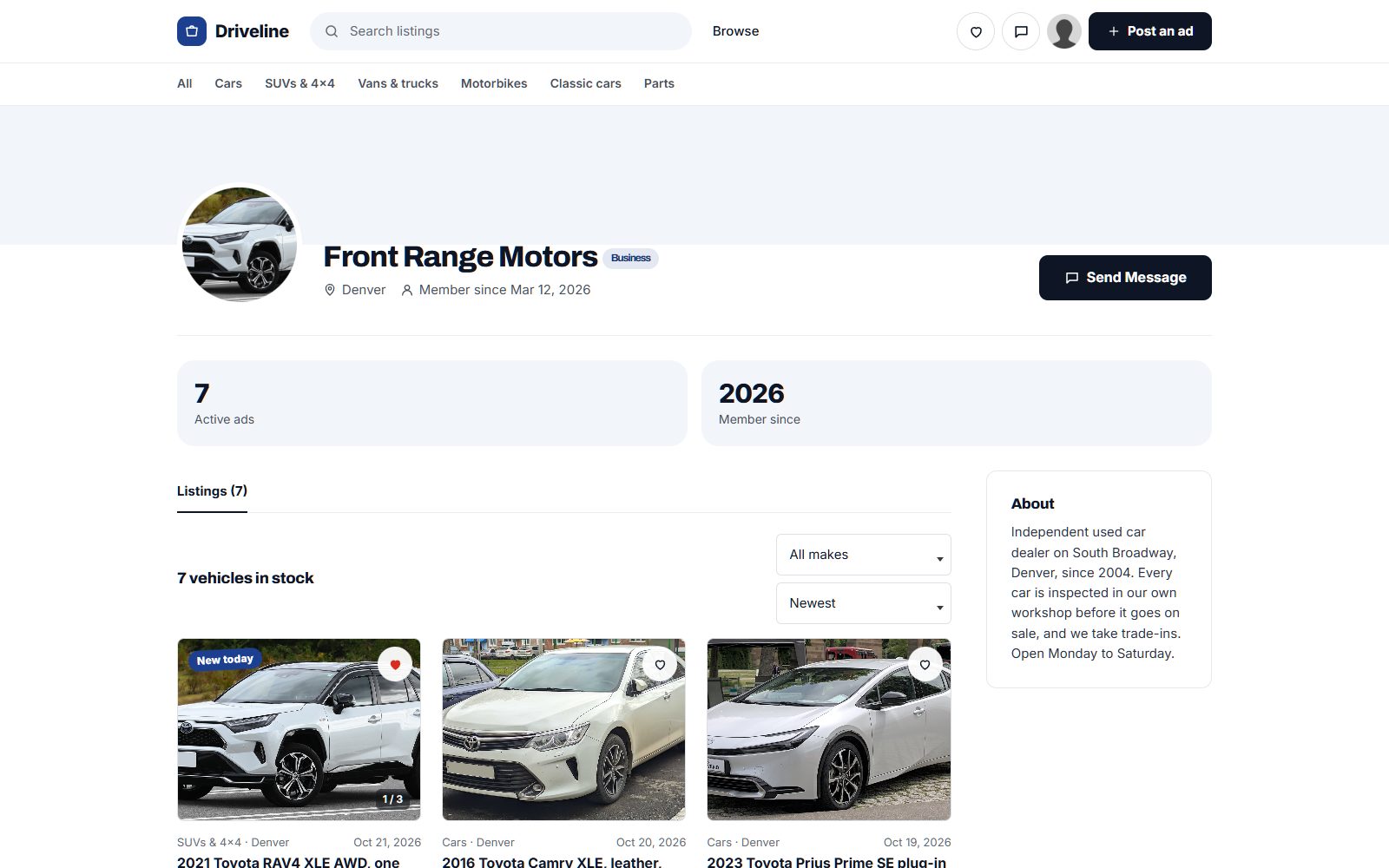The height and width of the screenshot is (868, 1389).
Task: Open messages chat icon in header
Action: [x=1021, y=31]
